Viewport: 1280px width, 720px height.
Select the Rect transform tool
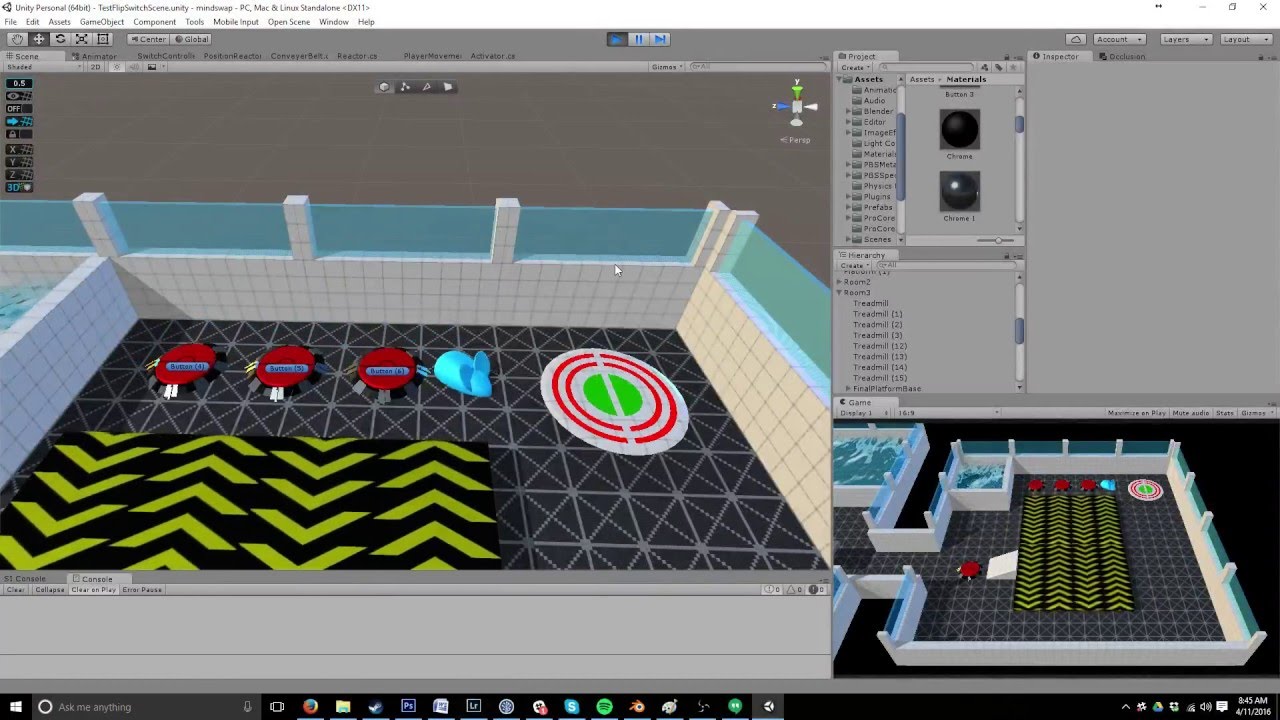pyautogui.click(x=103, y=39)
